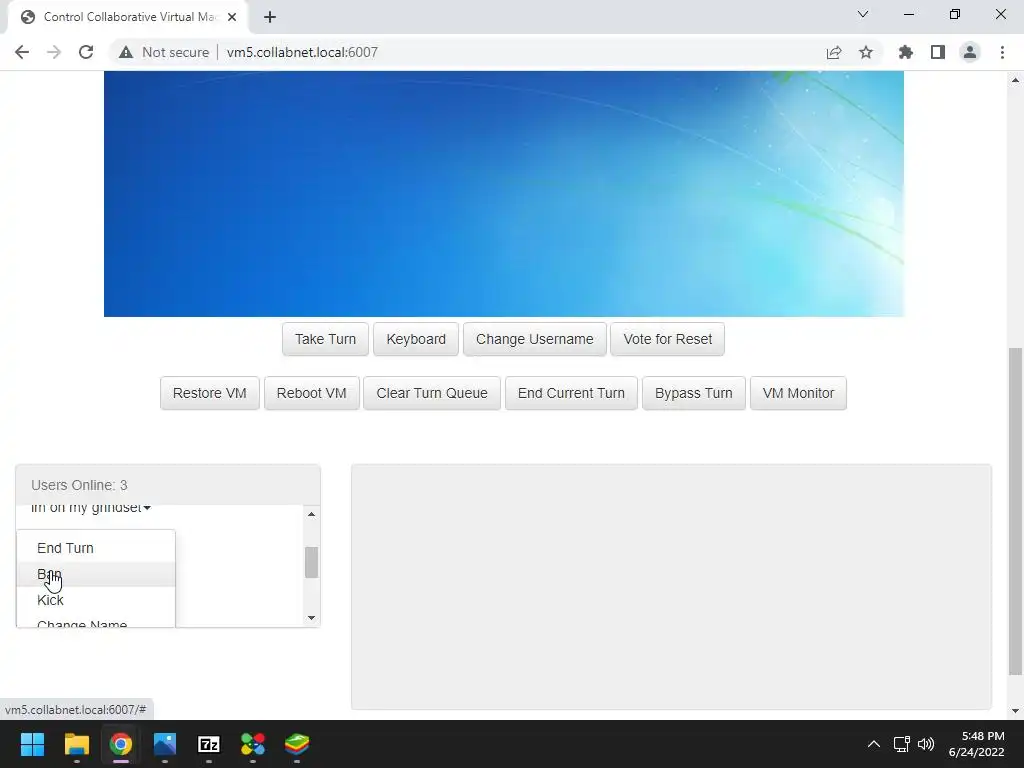Image resolution: width=1024 pixels, height=768 pixels.
Task: Open the Chrome profile avatar
Action: click(x=970, y=52)
